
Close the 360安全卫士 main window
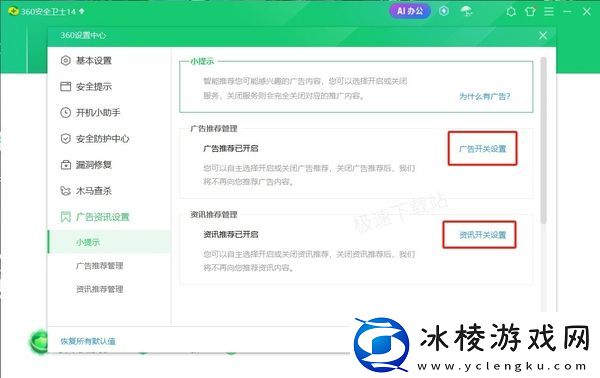[x=587, y=11]
